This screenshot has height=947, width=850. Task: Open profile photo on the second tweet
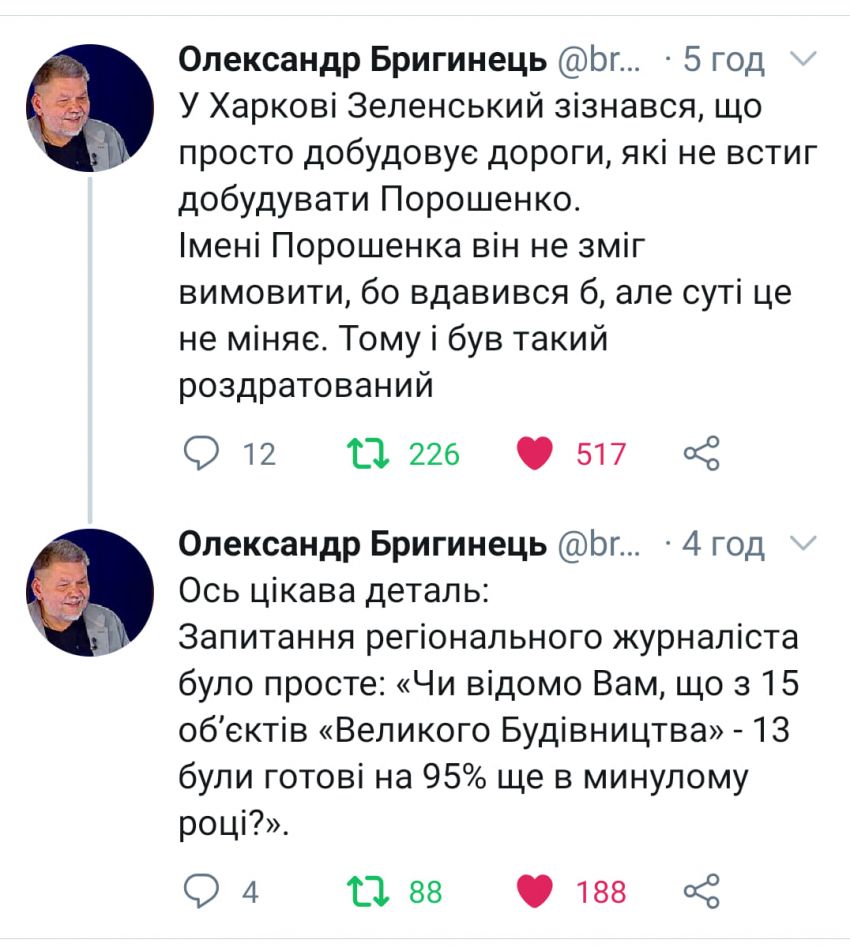click(x=90, y=592)
